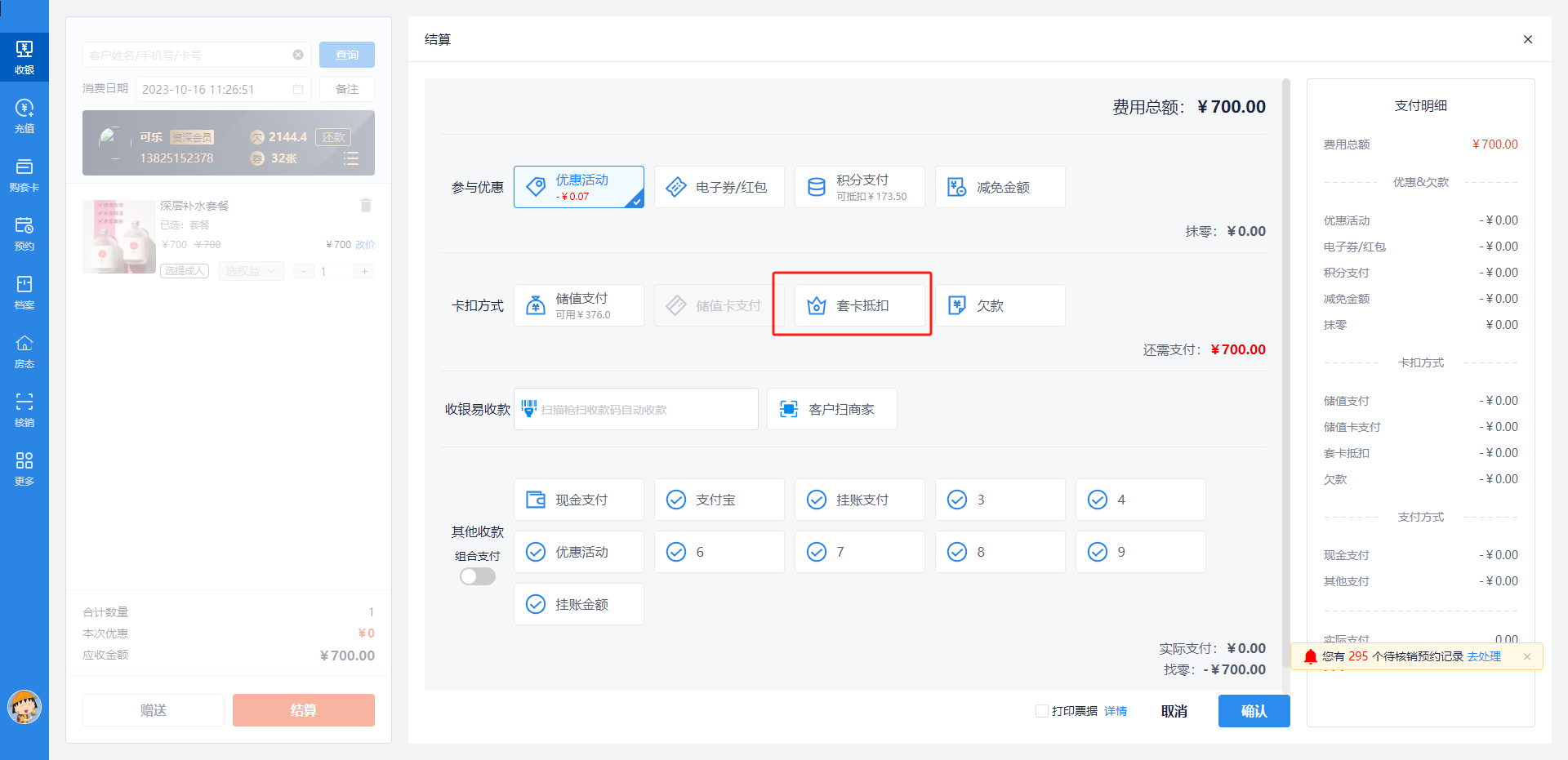The image size is (1568, 760).
Task: Select the 充值 module in the sidebar
Action: tap(24, 114)
